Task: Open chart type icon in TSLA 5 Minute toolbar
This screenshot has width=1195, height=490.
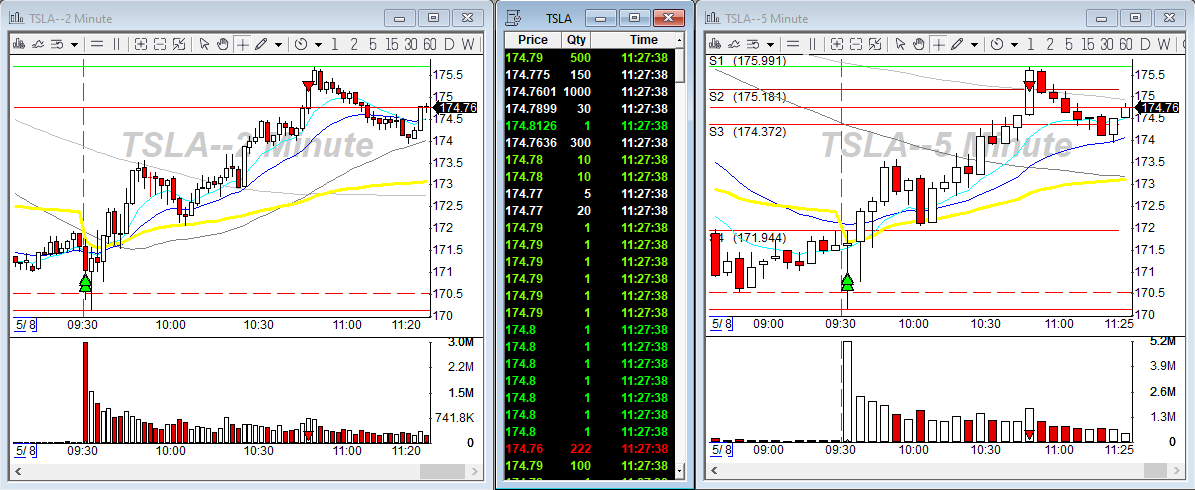Action: pyautogui.click(x=715, y=44)
